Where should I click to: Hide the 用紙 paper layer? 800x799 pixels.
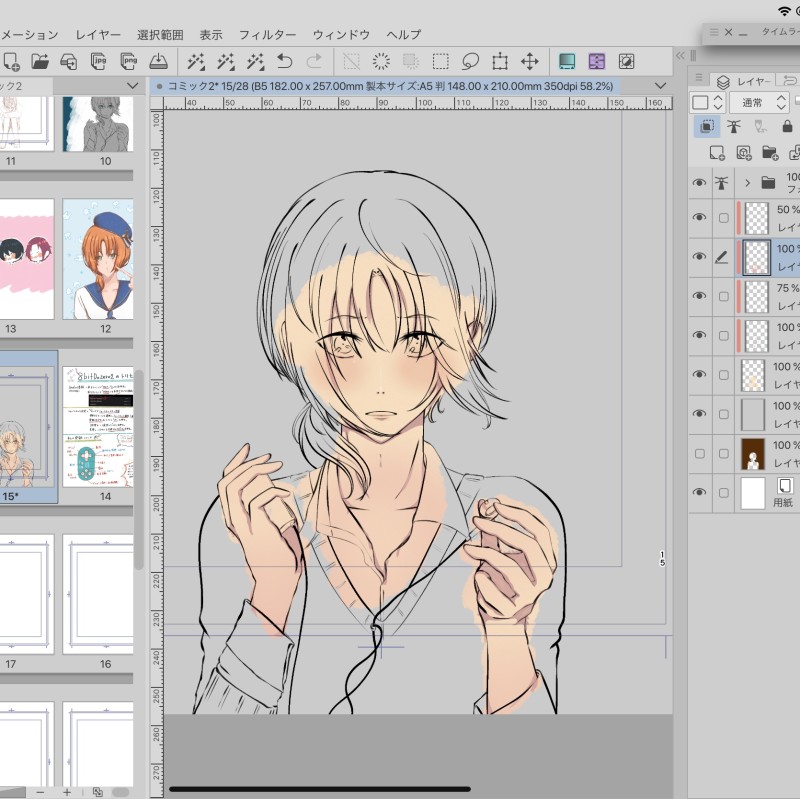point(699,492)
